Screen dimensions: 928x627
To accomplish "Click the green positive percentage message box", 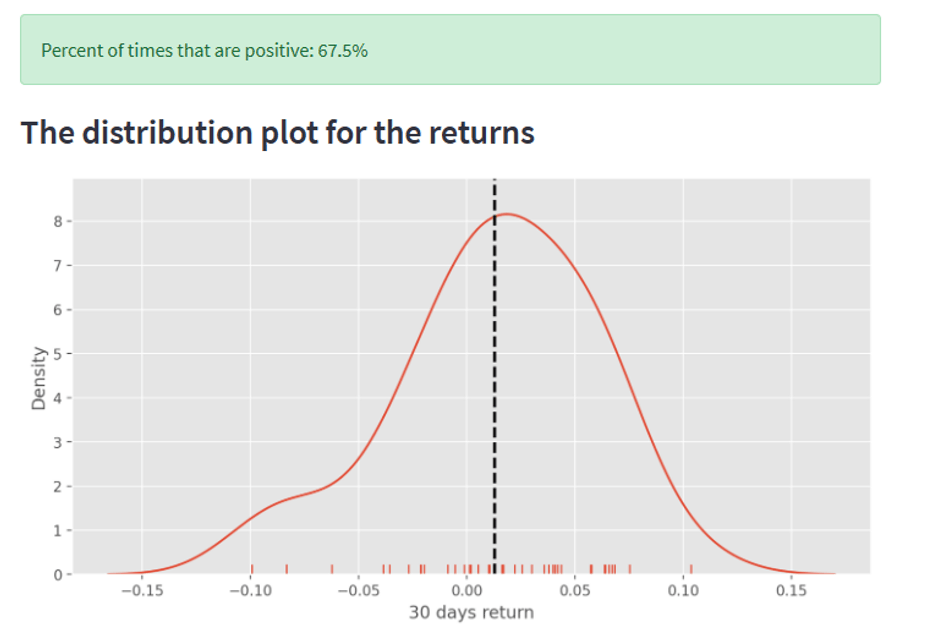I will pyautogui.click(x=450, y=50).
